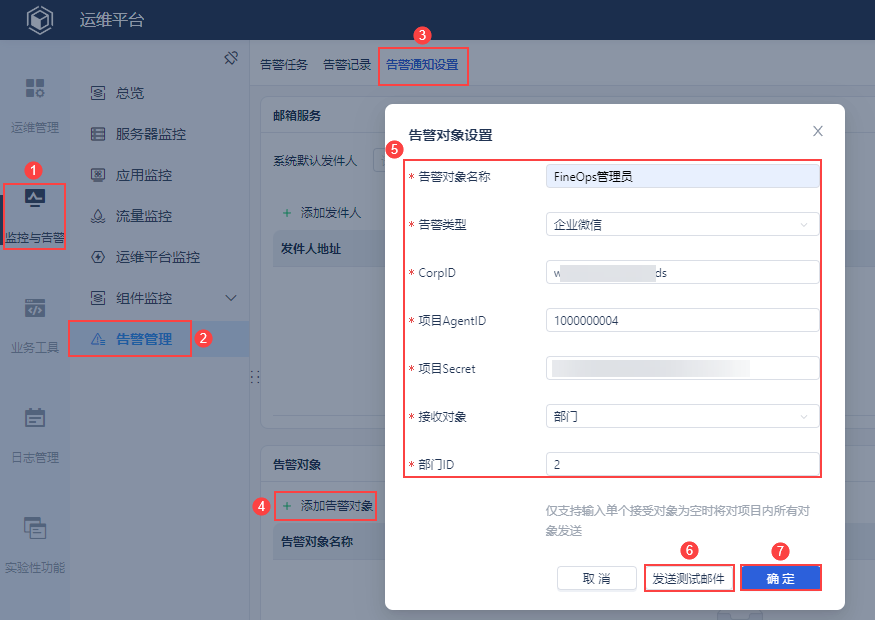Click the 运维平台监控 lightning icon
The image size is (875, 620).
click(98, 257)
